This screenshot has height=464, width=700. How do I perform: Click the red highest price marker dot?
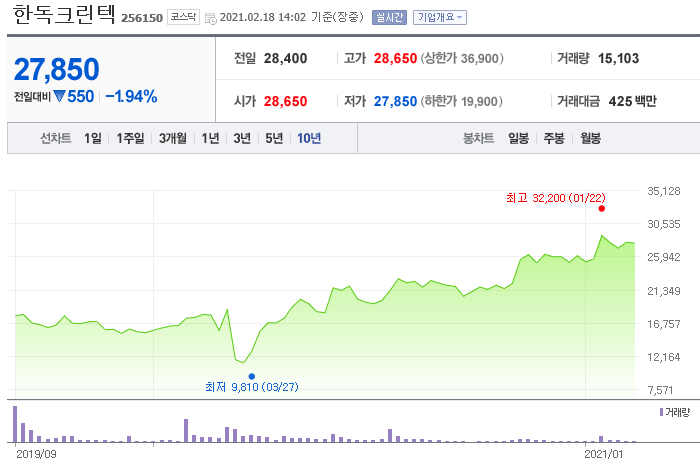[x=602, y=209]
